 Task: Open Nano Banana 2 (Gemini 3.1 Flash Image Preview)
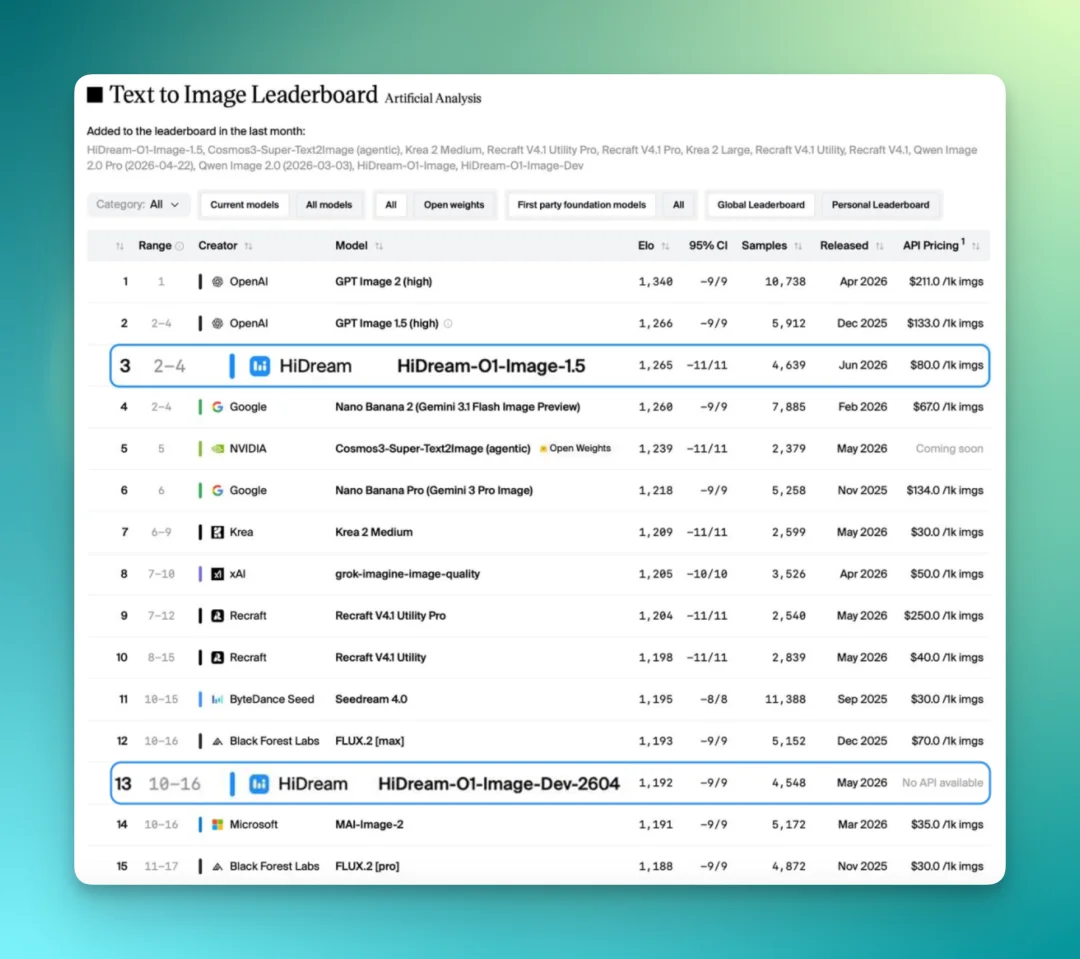pos(457,406)
